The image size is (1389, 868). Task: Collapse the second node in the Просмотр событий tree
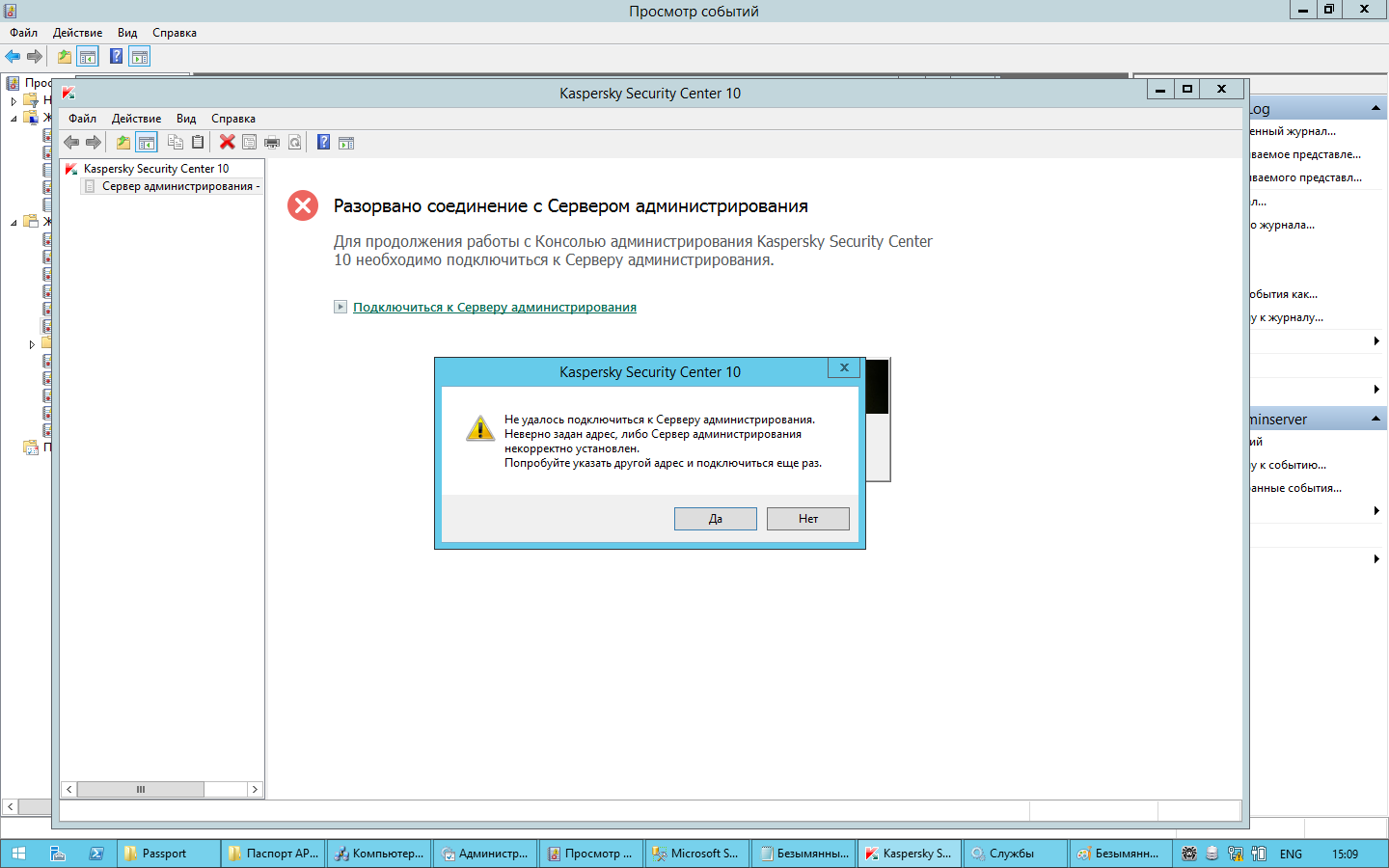[x=14, y=118]
